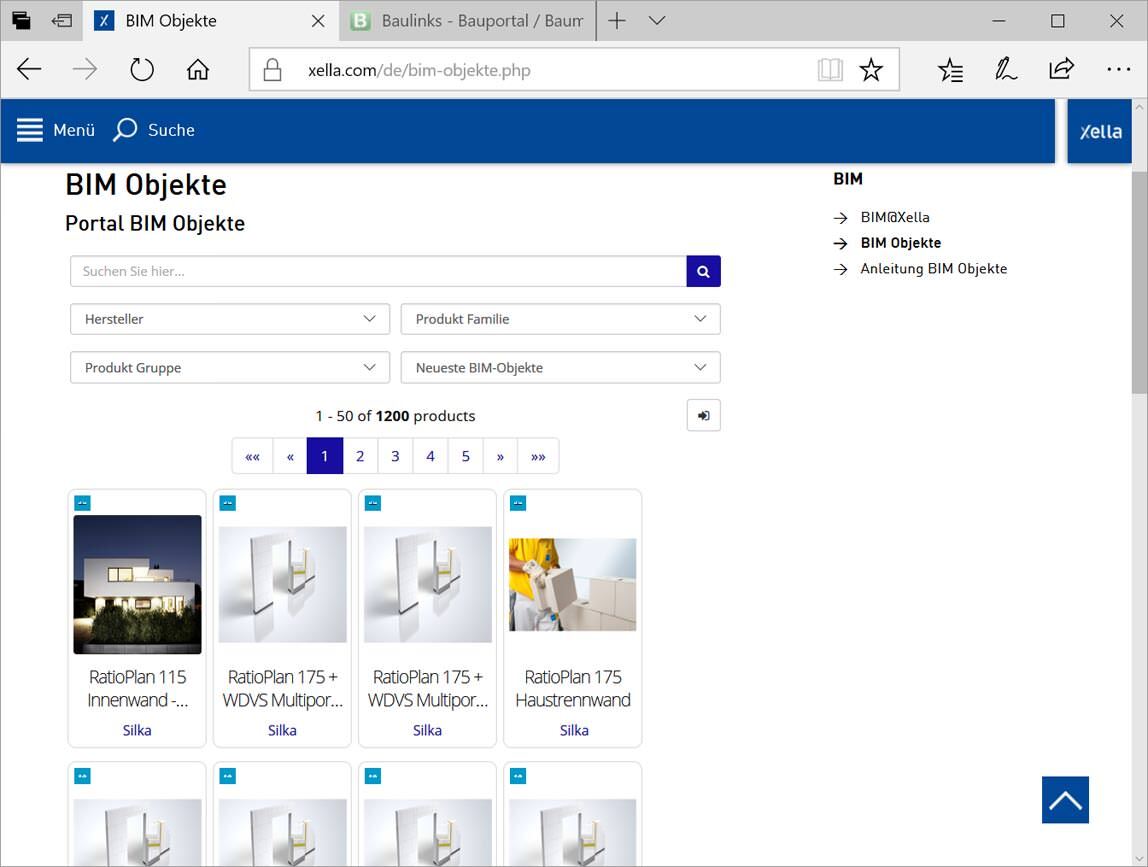This screenshot has width=1148, height=867.
Task: Open the Neueste BIM-Objekte sort dropdown
Action: pos(561,368)
